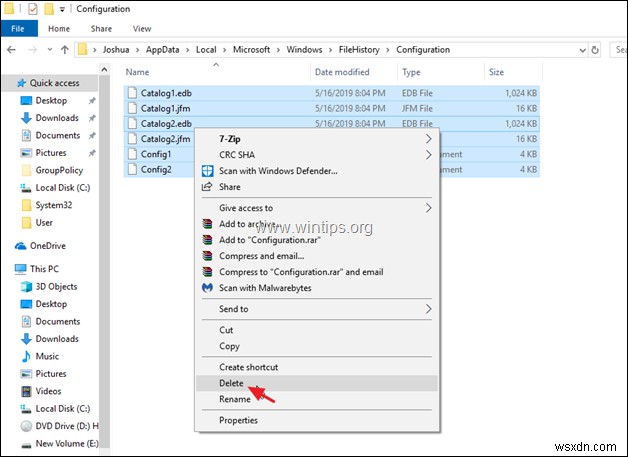628x457 pixels.
Task: Select Add to "Configuration.rar"
Action: pos(316,240)
